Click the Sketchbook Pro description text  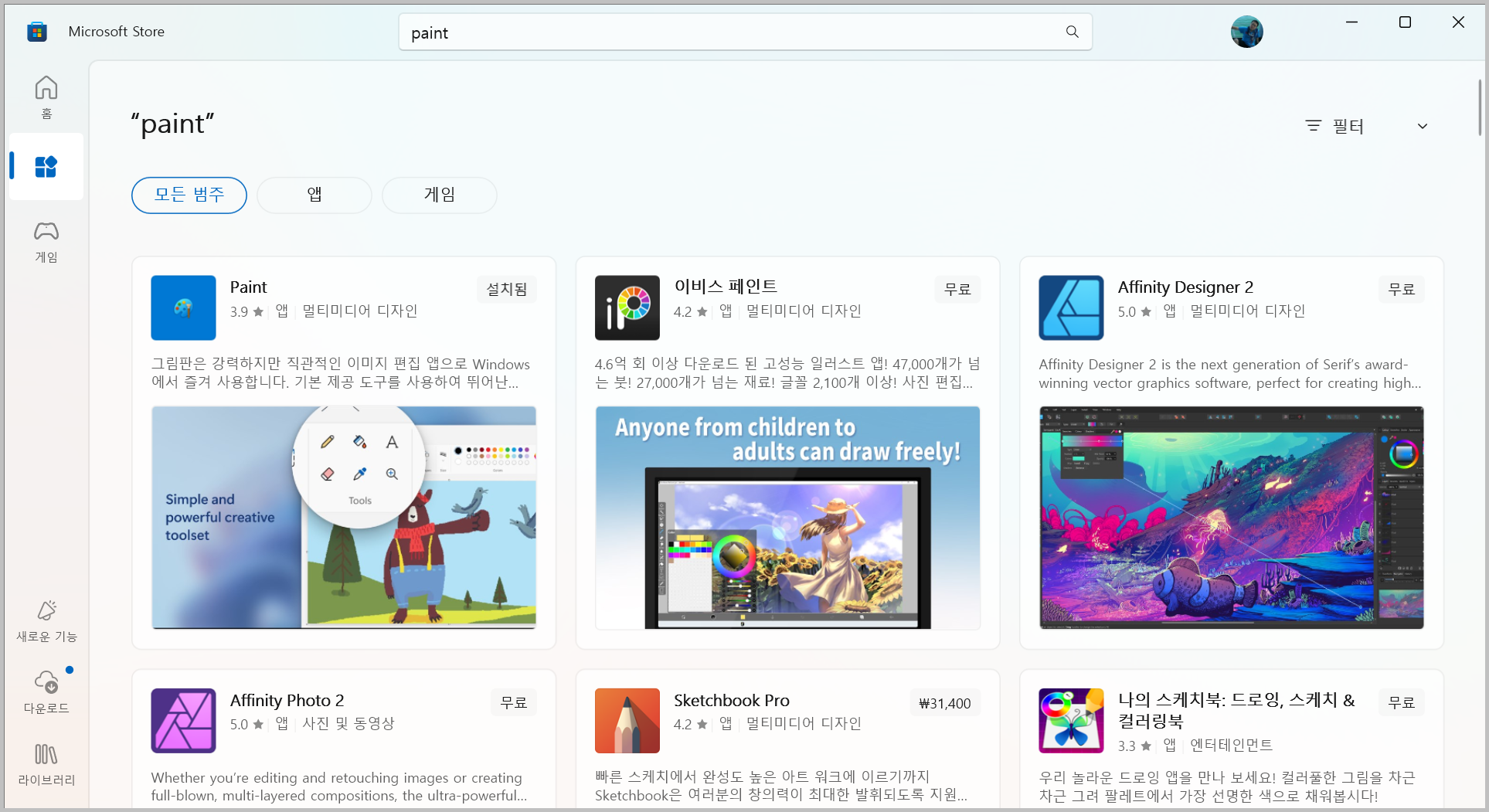click(781, 786)
